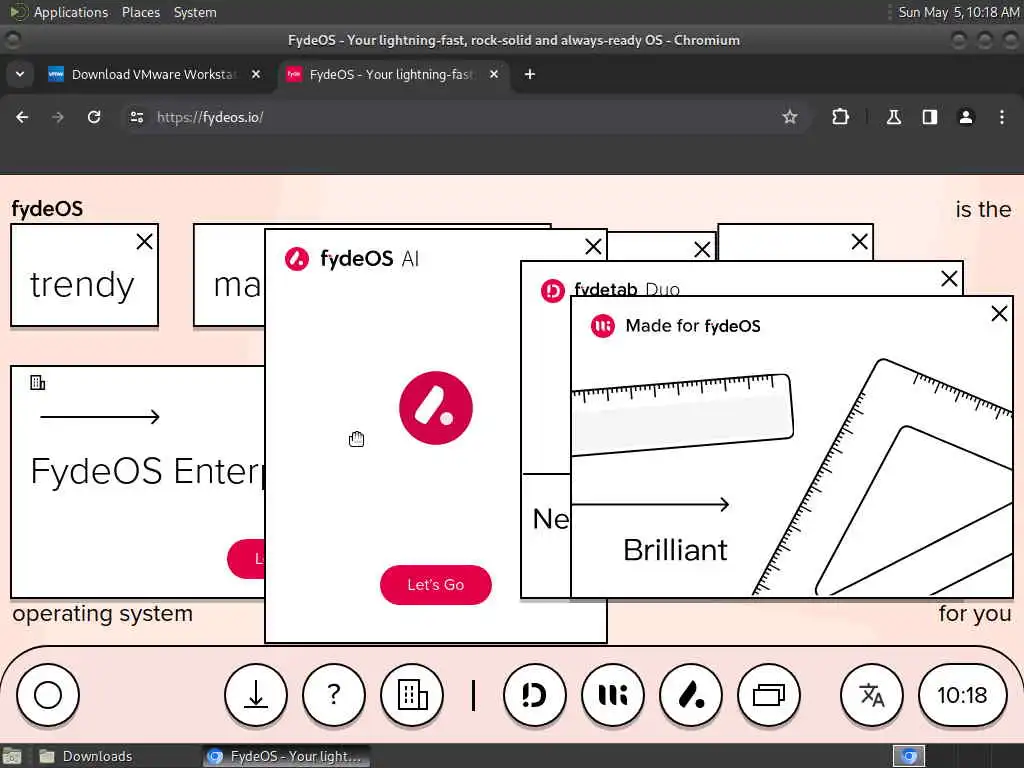Close the Made for fydeOS card
The width and height of the screenshot is (1024, 768).
click(x=999, y=313)
